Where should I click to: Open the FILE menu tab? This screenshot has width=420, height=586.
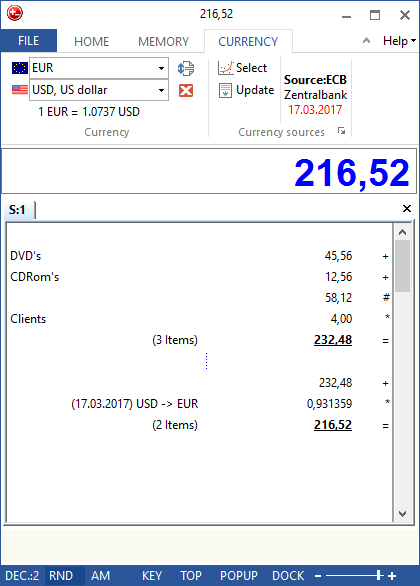pos(29,41)
